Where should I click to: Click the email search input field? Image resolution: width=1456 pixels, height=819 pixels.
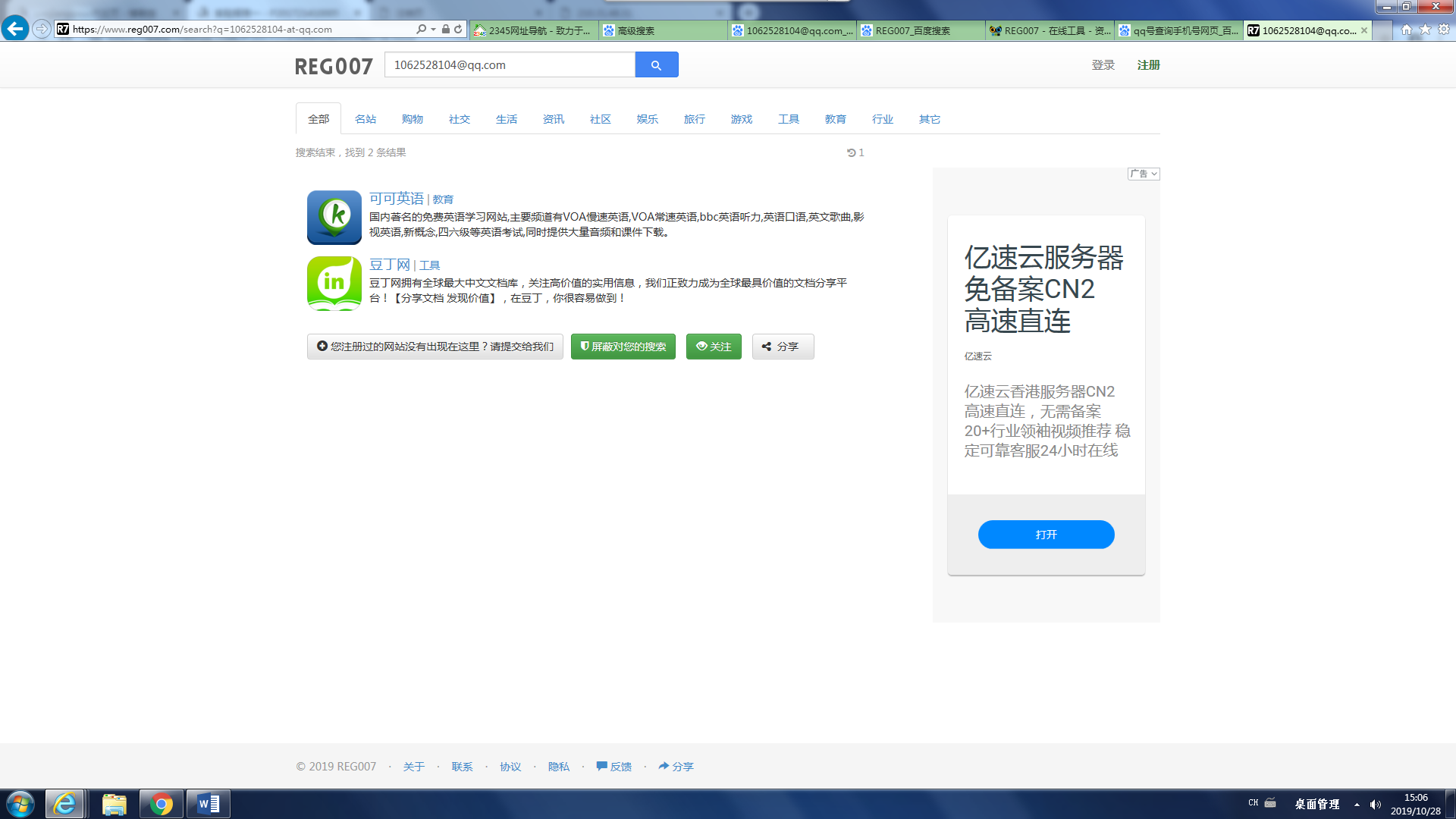point(510,65)
